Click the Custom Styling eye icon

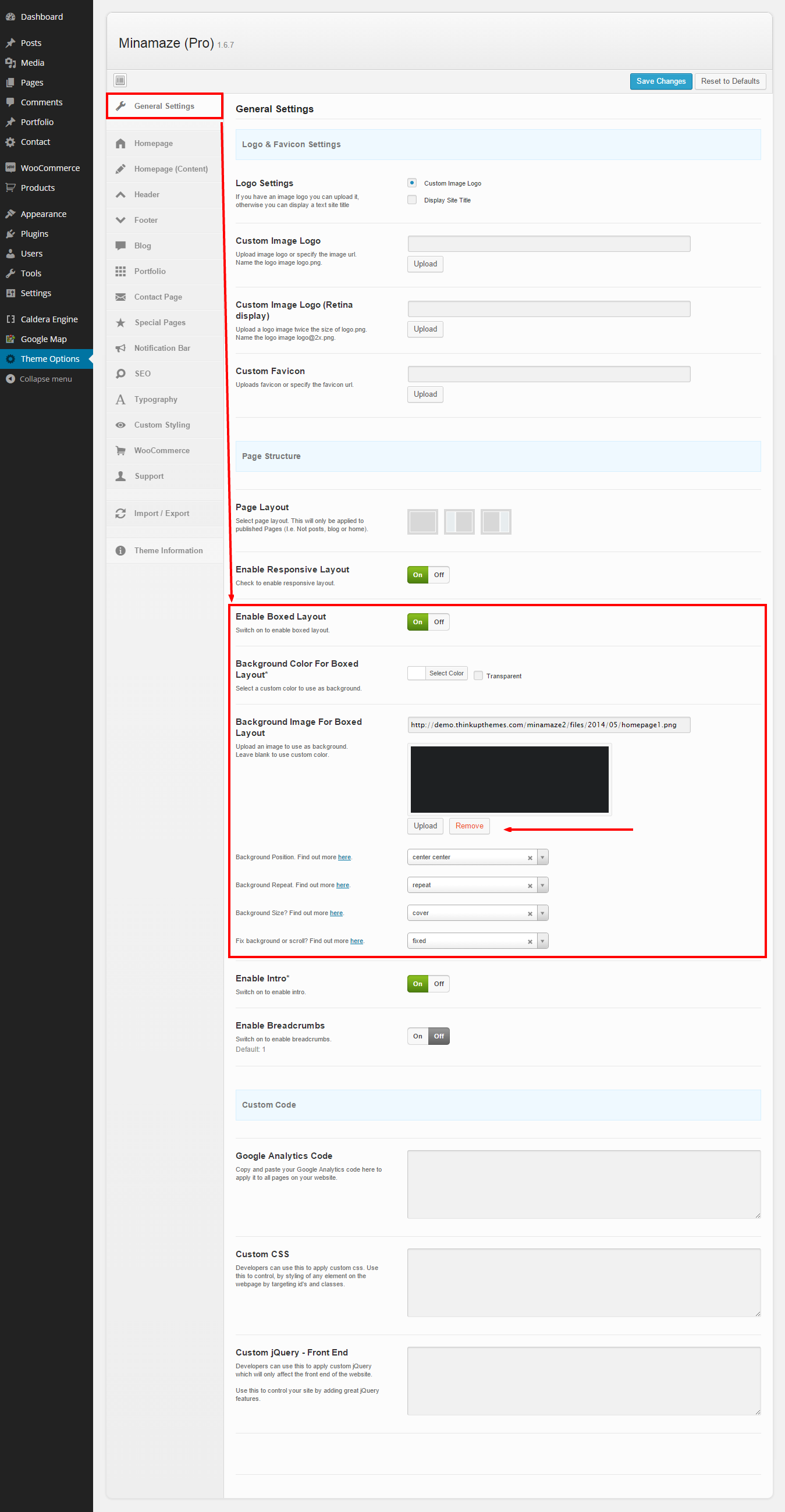pos(120,425)
